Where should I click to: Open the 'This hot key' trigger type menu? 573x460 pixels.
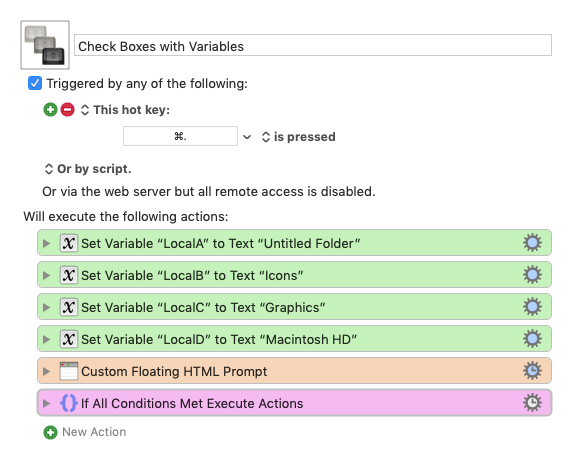(x=125, y=110)
